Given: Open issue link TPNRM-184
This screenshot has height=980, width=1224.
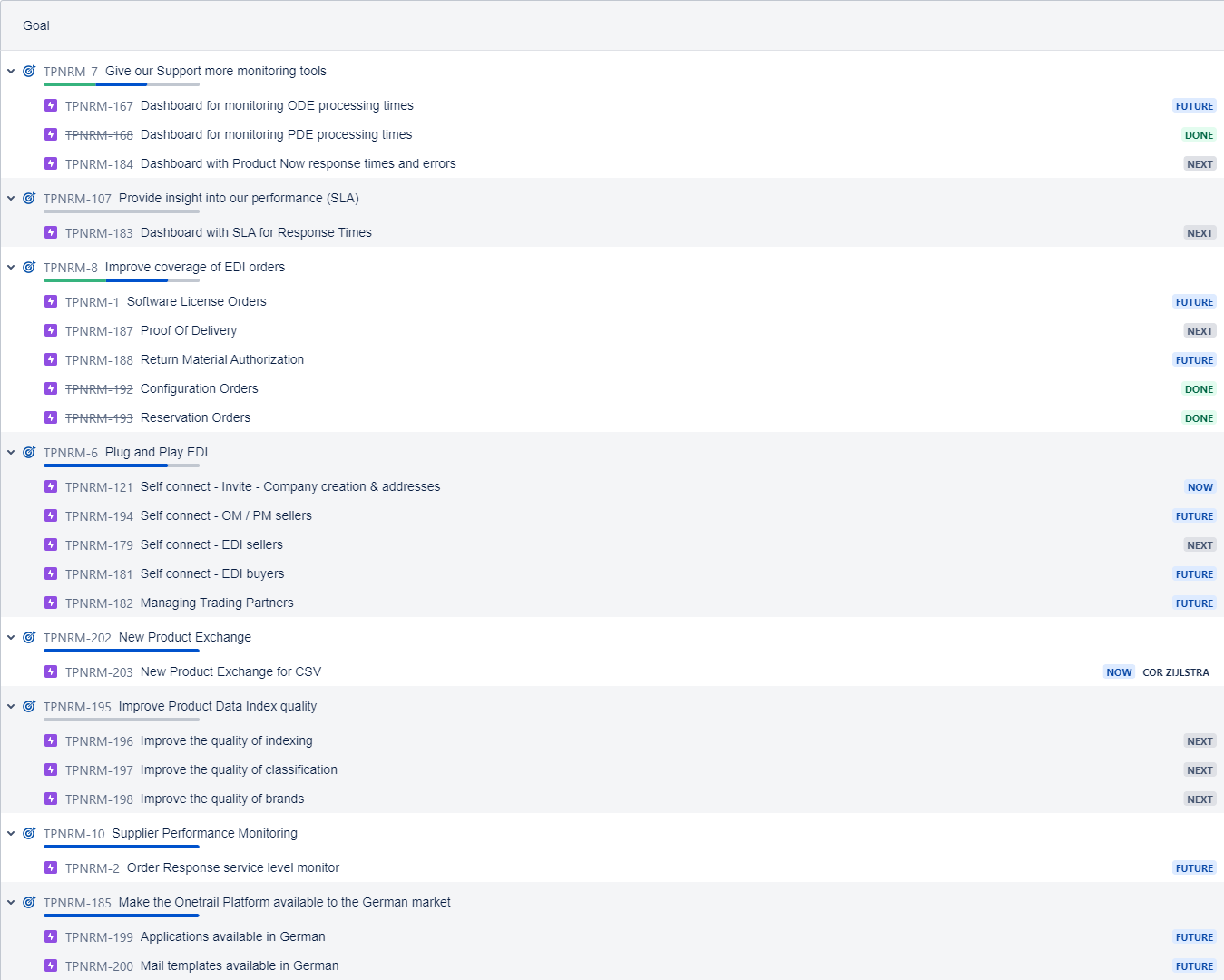Looking at the screenshot, I should point(99,164).
